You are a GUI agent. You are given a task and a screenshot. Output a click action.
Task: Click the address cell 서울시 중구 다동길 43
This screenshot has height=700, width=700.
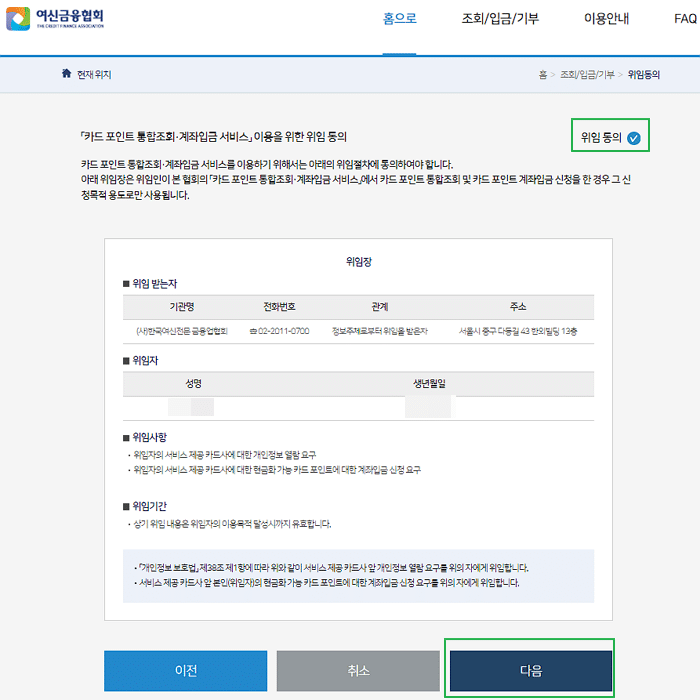pyautogui.click(x=518, y=331)
